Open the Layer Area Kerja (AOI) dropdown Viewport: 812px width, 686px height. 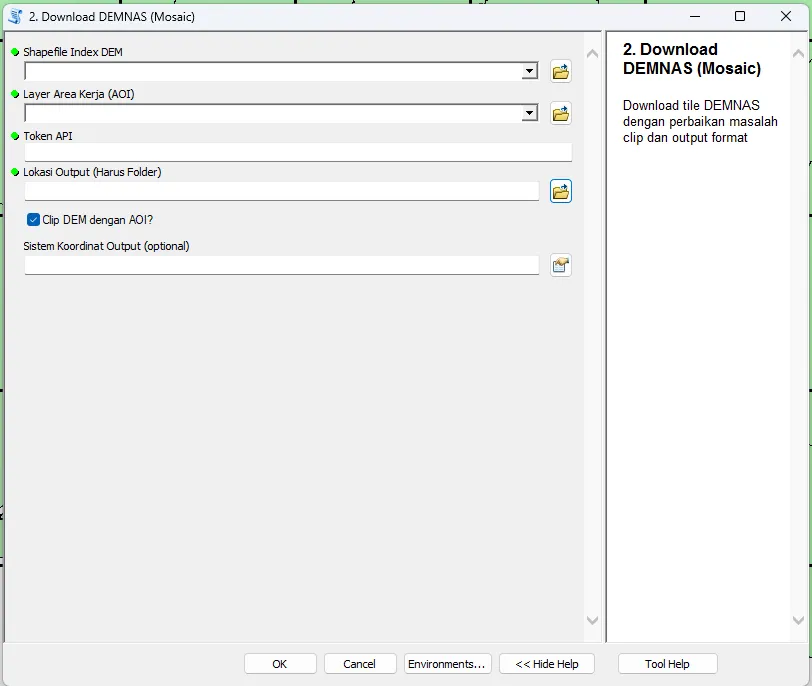tap(530, 113)
